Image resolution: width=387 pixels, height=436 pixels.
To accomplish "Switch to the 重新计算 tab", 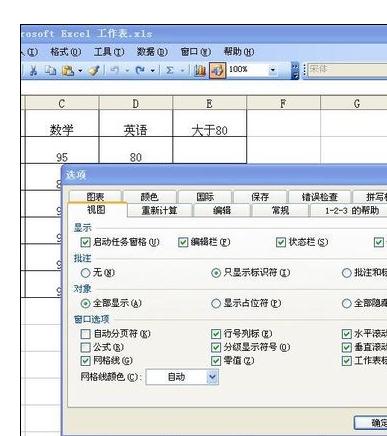I will point(159,211).
